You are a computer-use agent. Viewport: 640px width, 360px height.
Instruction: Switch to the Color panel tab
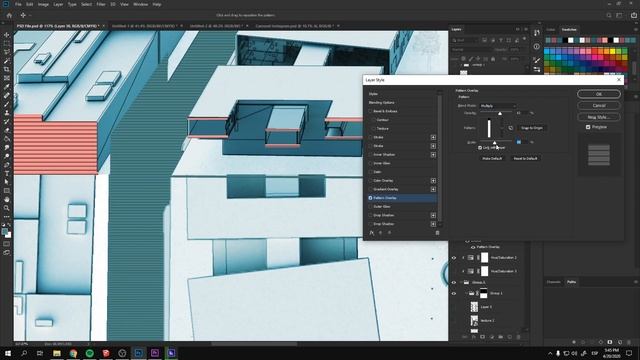click(551, 29)
